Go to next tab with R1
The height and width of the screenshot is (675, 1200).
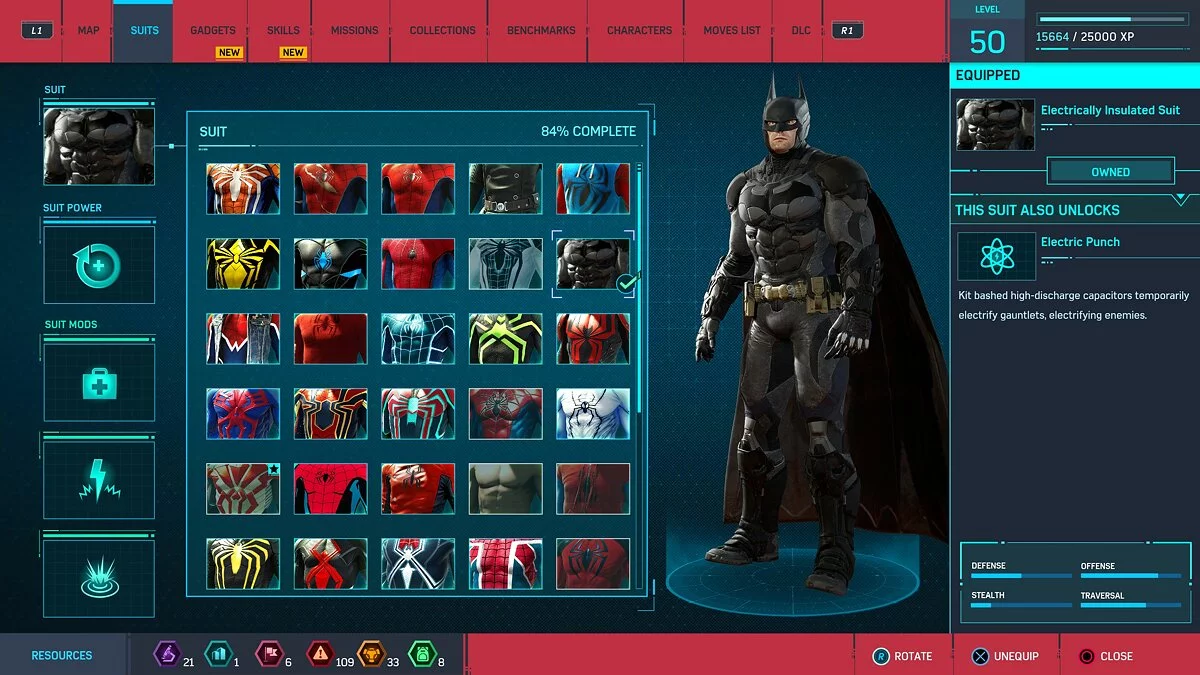(x=847, y=30)
